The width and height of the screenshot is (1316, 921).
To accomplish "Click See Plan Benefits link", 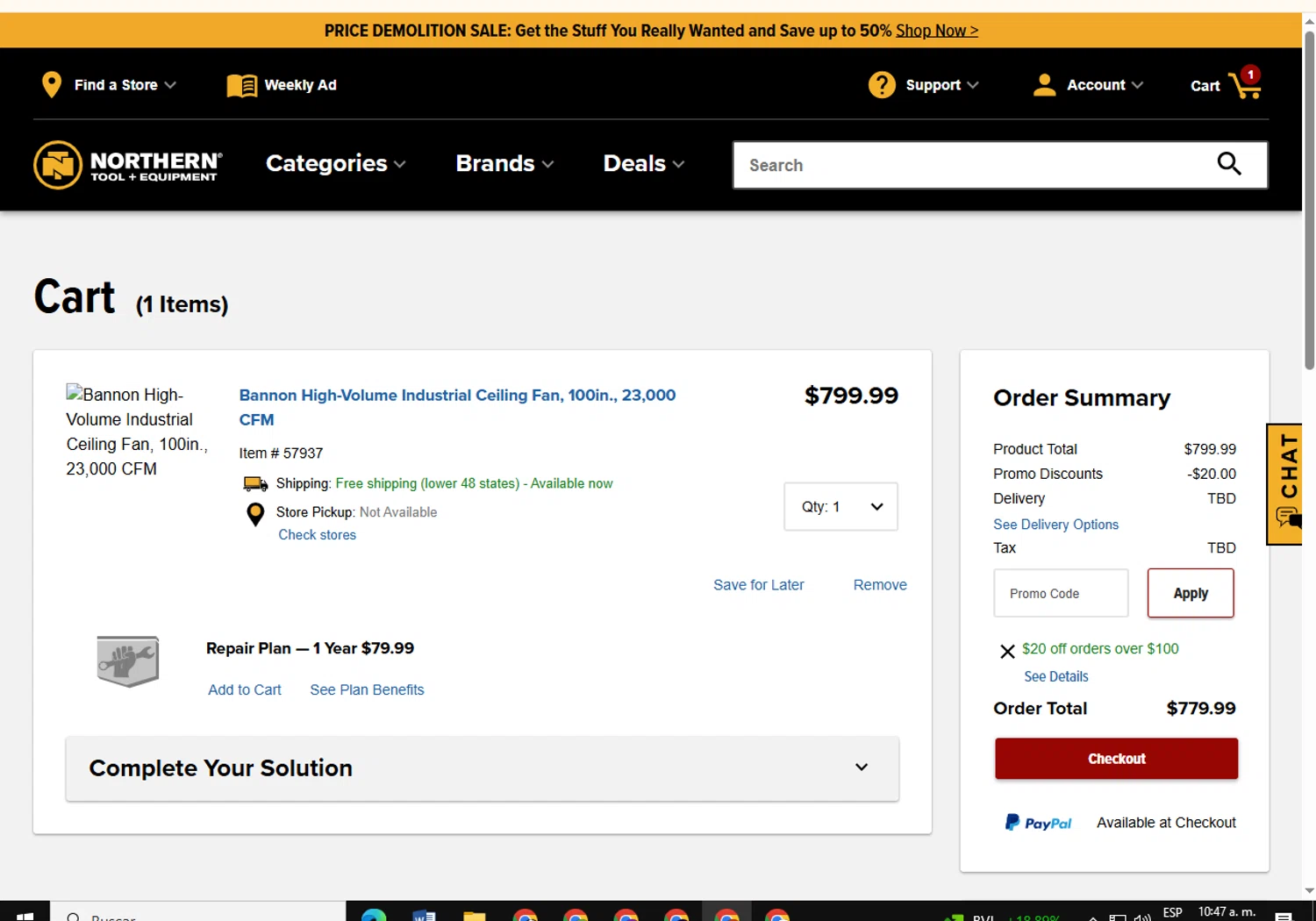I will 367,690.
